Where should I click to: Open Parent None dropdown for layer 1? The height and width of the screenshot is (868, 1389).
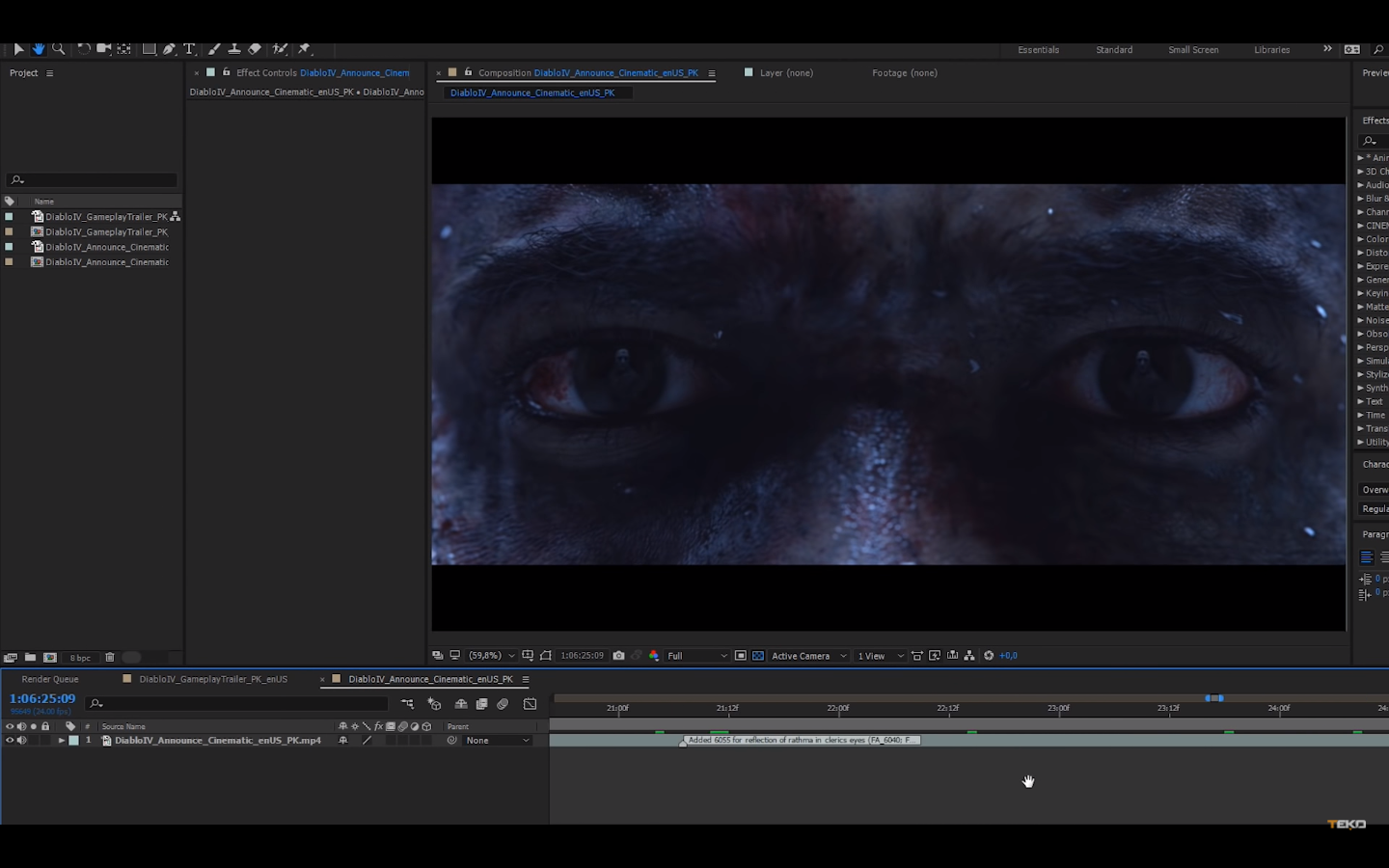pyautogui.click(x=498, y=741)
